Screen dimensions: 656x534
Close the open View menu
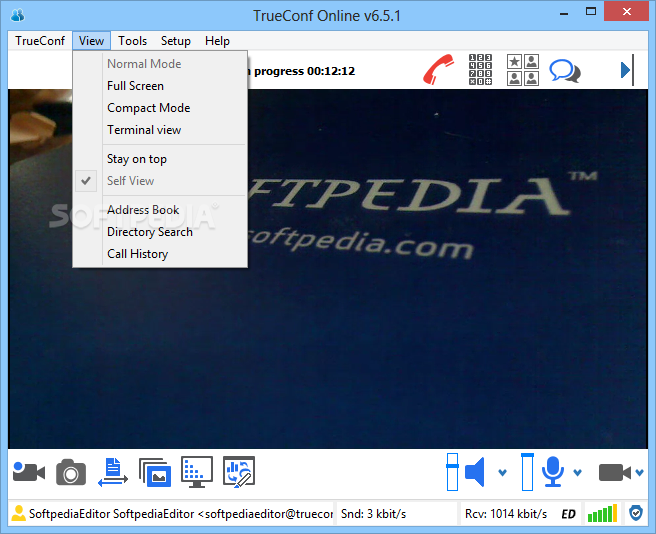click(x=91, y=41)
